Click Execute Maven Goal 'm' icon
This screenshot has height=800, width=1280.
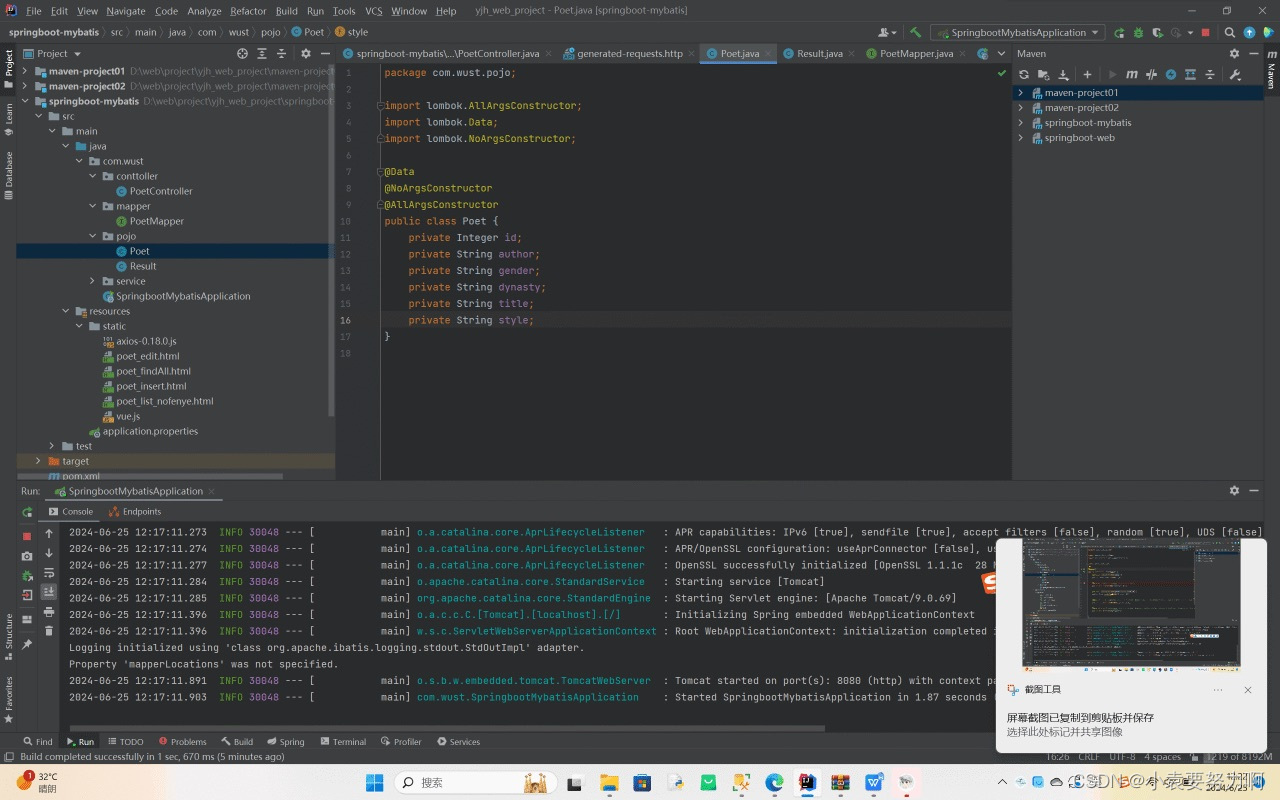pos(1132,74)
